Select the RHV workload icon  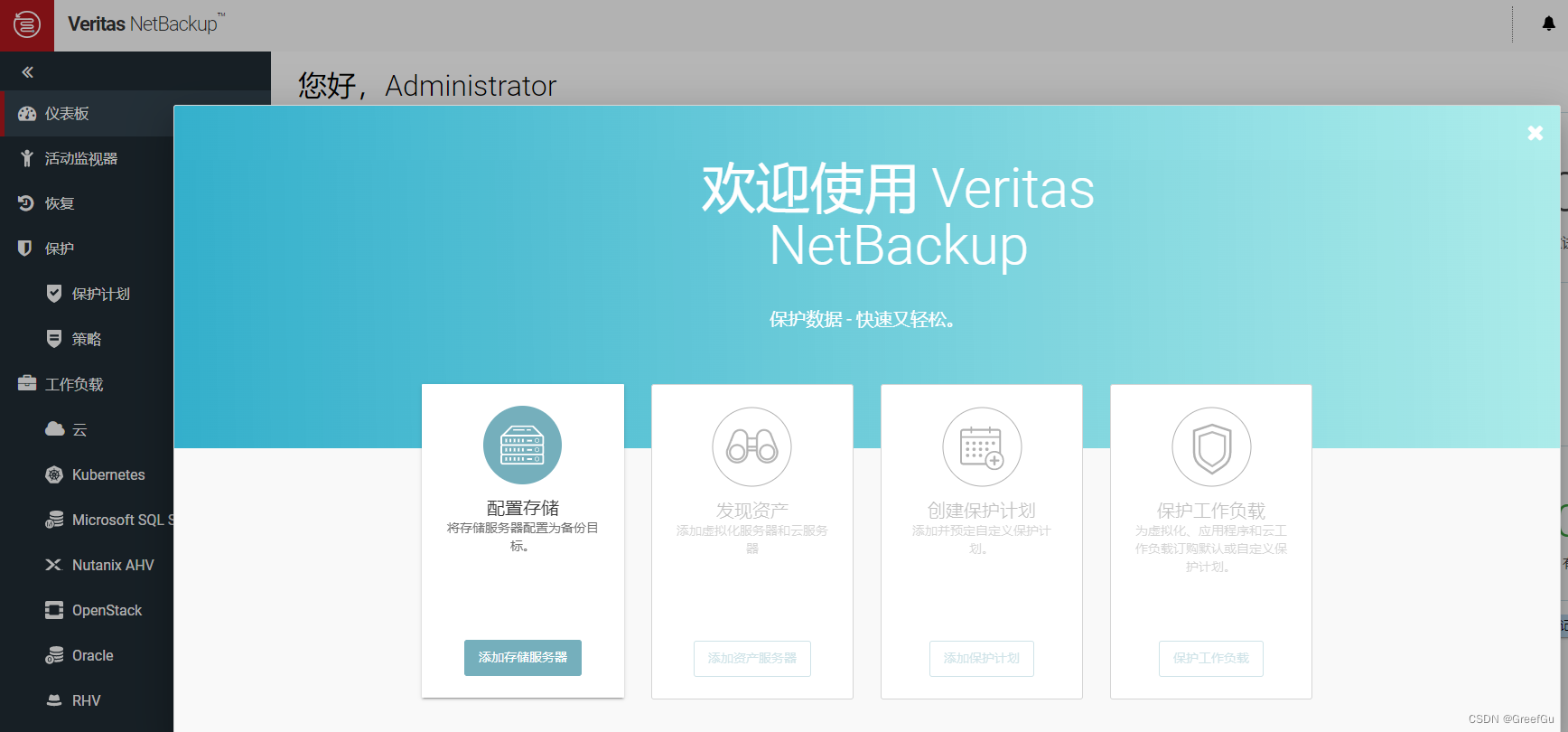coord(54,700)
